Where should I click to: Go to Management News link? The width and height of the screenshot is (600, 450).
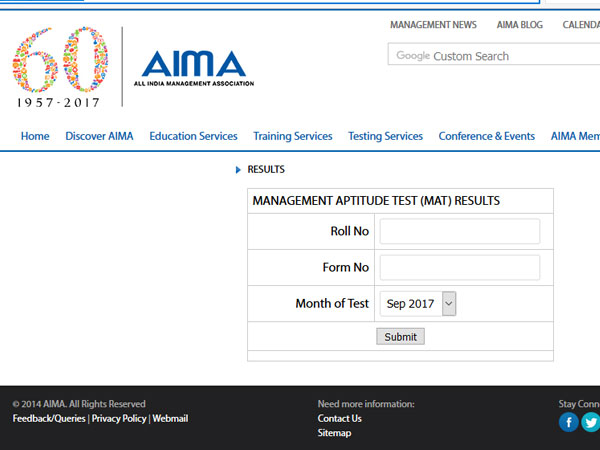433,25
